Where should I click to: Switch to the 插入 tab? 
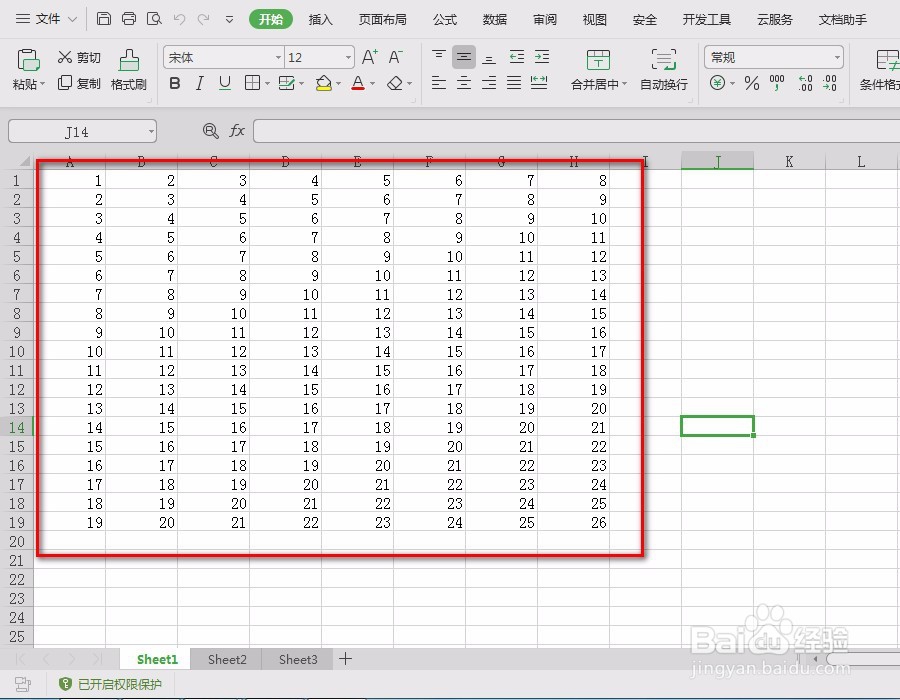click(x=320, y=20)
